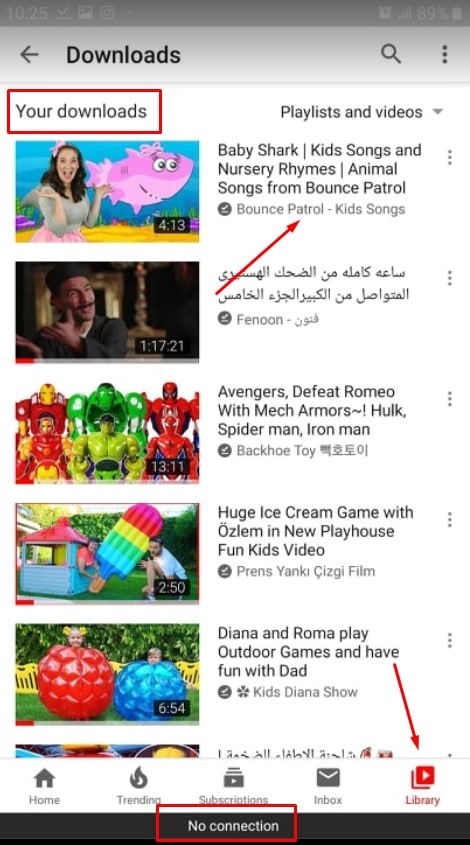Open options for Avengers Defeat Romeo video

click(450, 399)
